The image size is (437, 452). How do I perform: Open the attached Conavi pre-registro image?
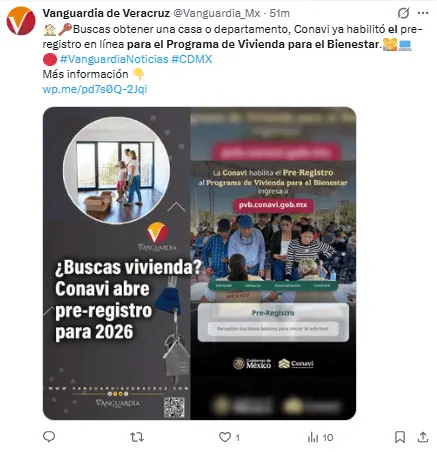(199, 263)
